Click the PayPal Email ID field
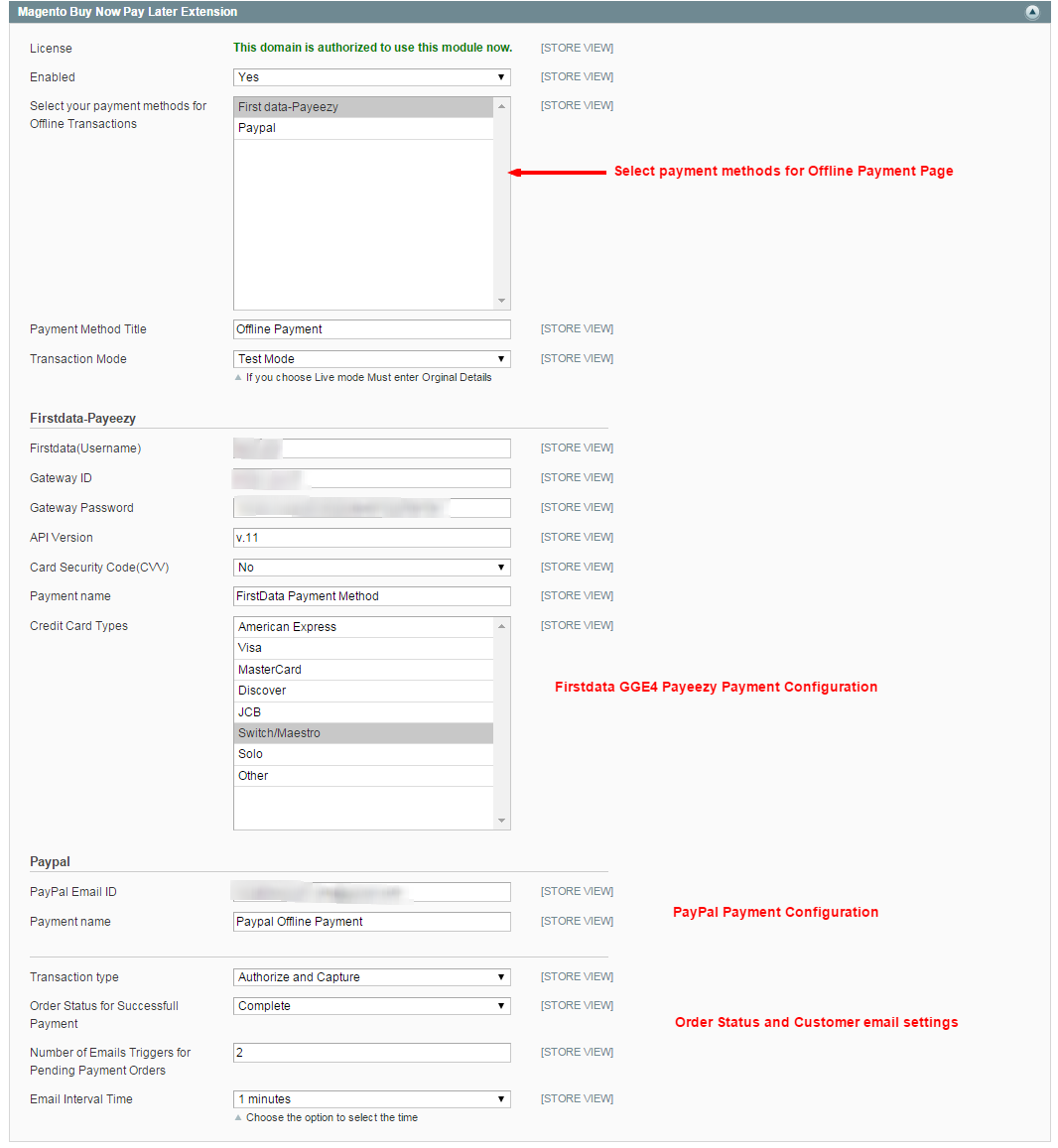The height and width of the screenshot is (1148, 1058). [x=372, y=892]
